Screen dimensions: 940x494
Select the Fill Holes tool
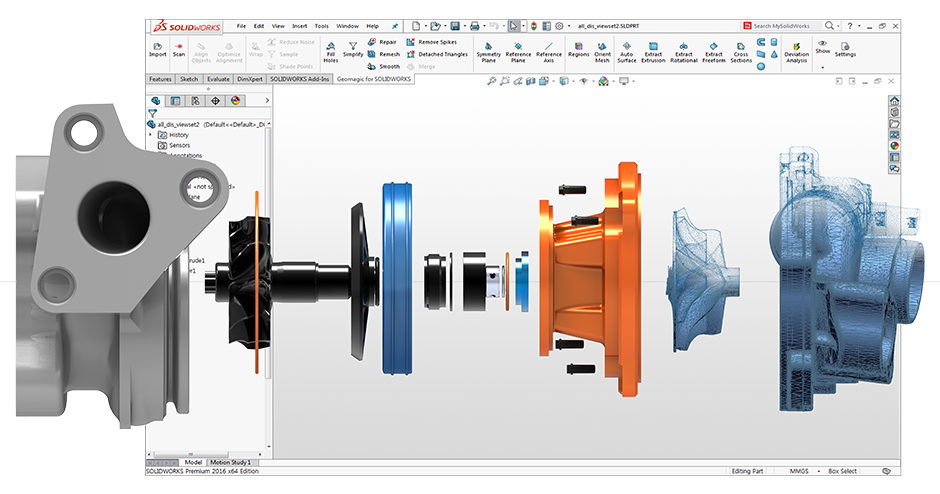point(331,51)
